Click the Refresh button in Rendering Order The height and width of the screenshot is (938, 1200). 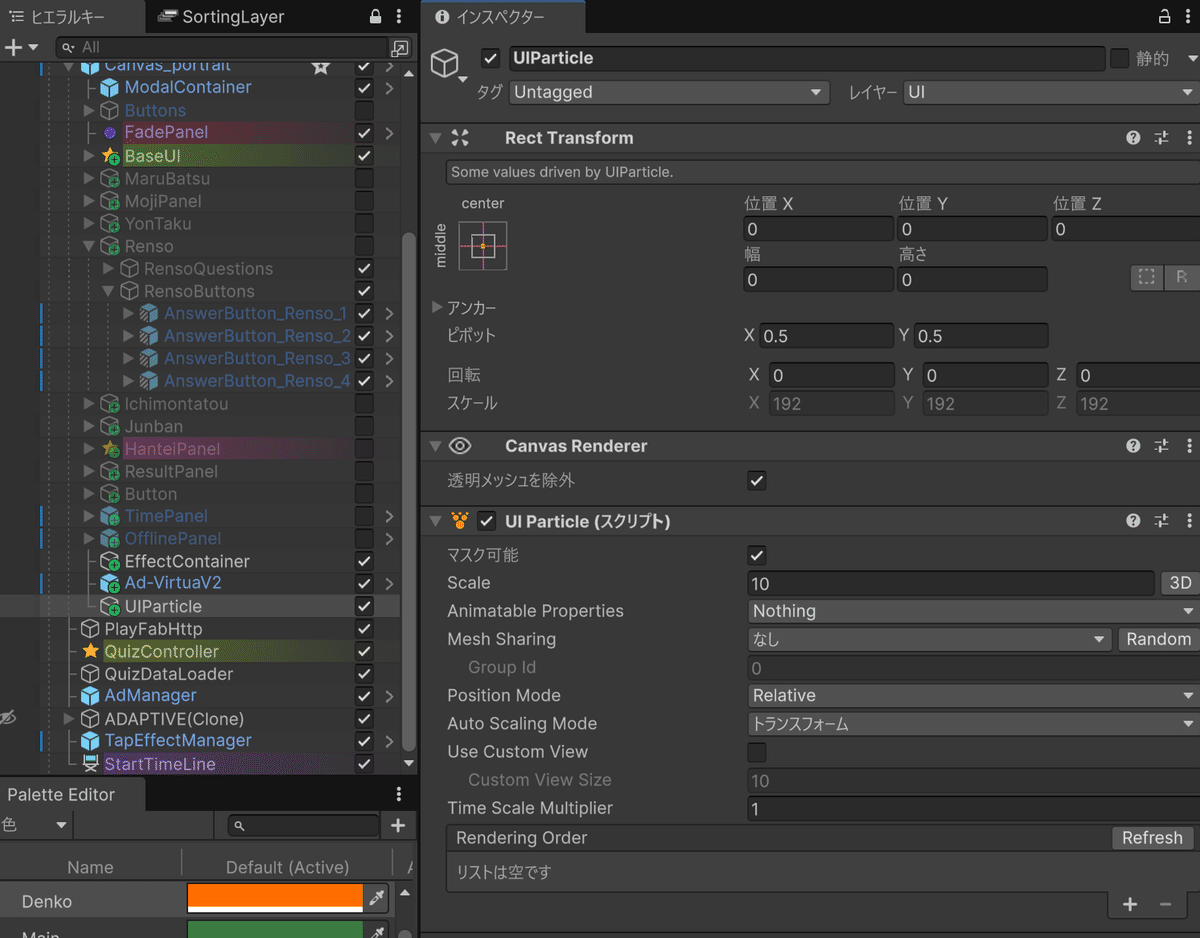(x=1151, y=838)
